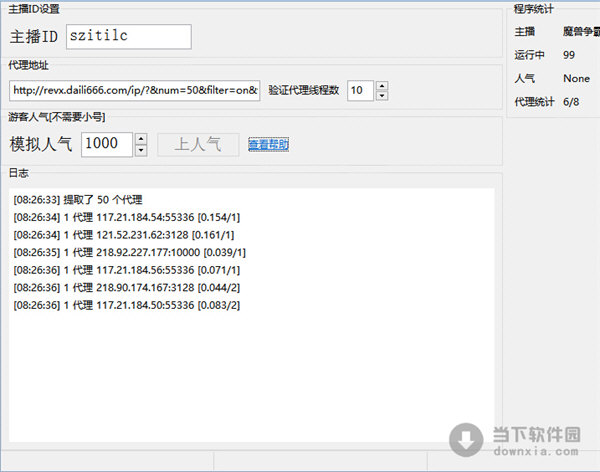Screen dimensions: 600x472
Task: Select log entry 117.21.184.50:55336
Action: click(x=127, y=305)
